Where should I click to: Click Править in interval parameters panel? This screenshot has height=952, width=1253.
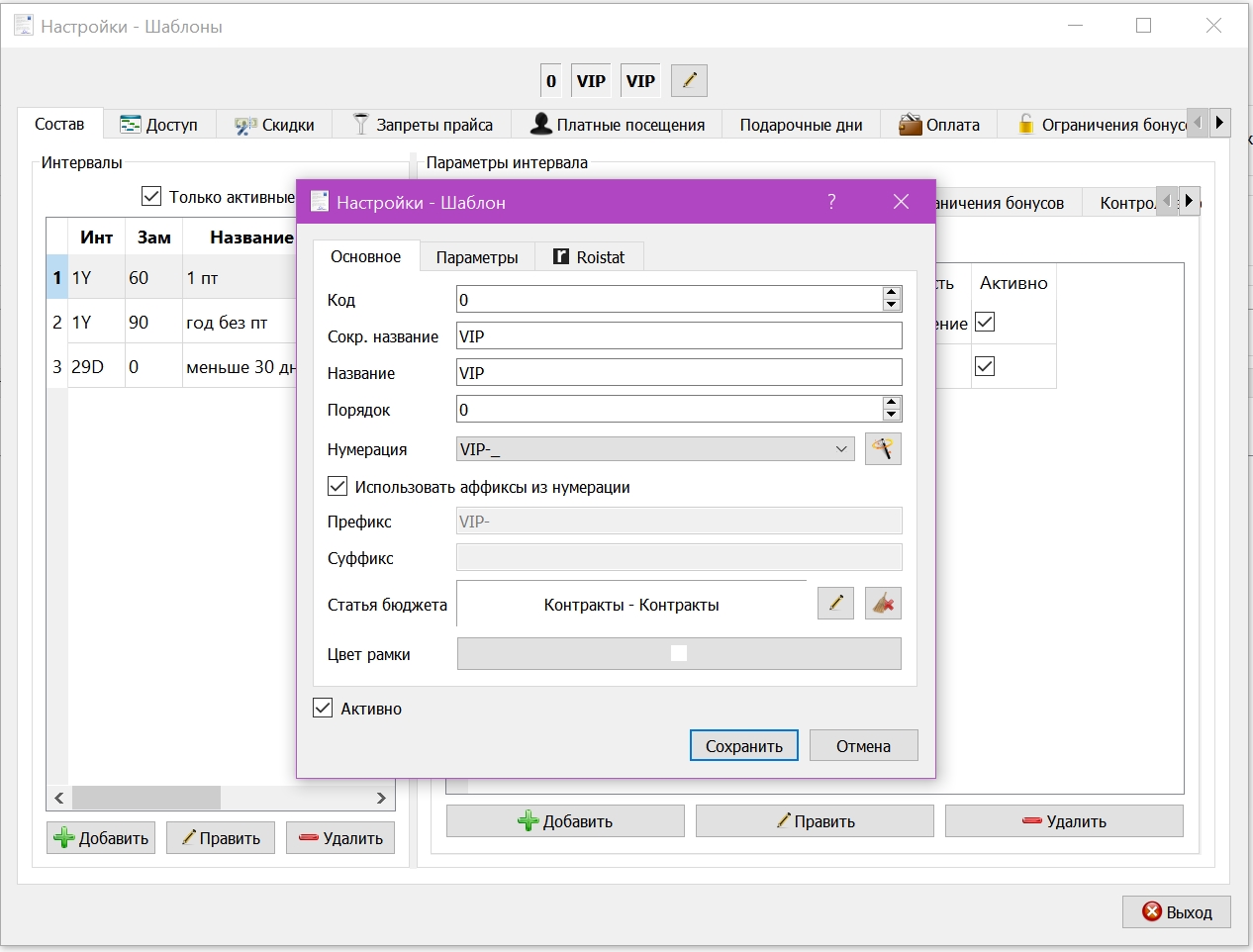[x=815, y=820]
